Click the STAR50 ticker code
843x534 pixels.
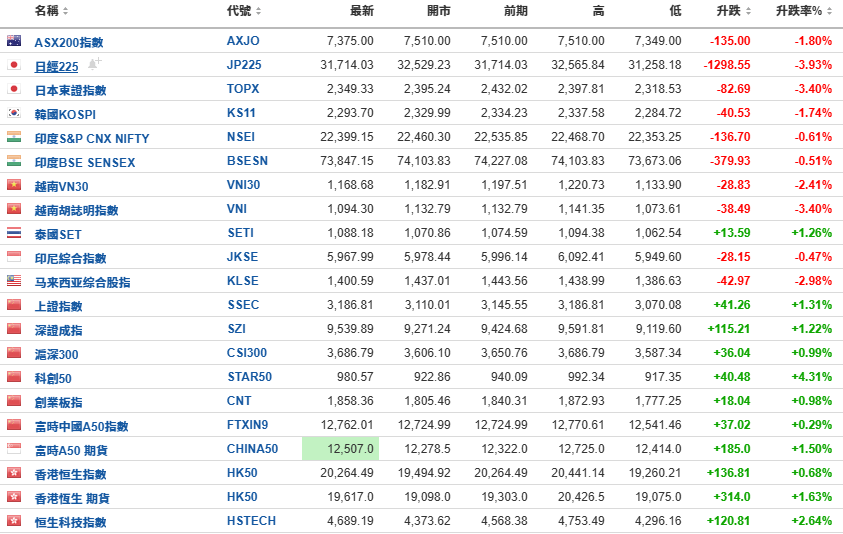(249, 376)
